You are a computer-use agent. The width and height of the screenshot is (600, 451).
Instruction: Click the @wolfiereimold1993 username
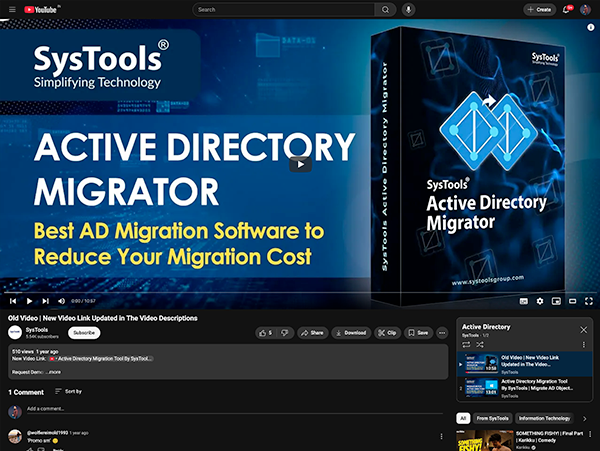point(47,433)
